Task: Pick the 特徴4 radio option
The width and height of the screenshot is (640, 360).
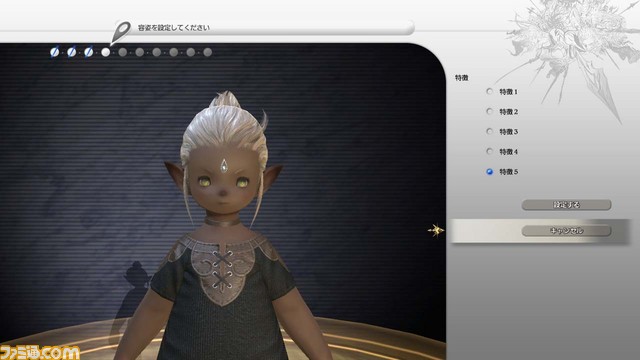Action: tap(490, 151)
